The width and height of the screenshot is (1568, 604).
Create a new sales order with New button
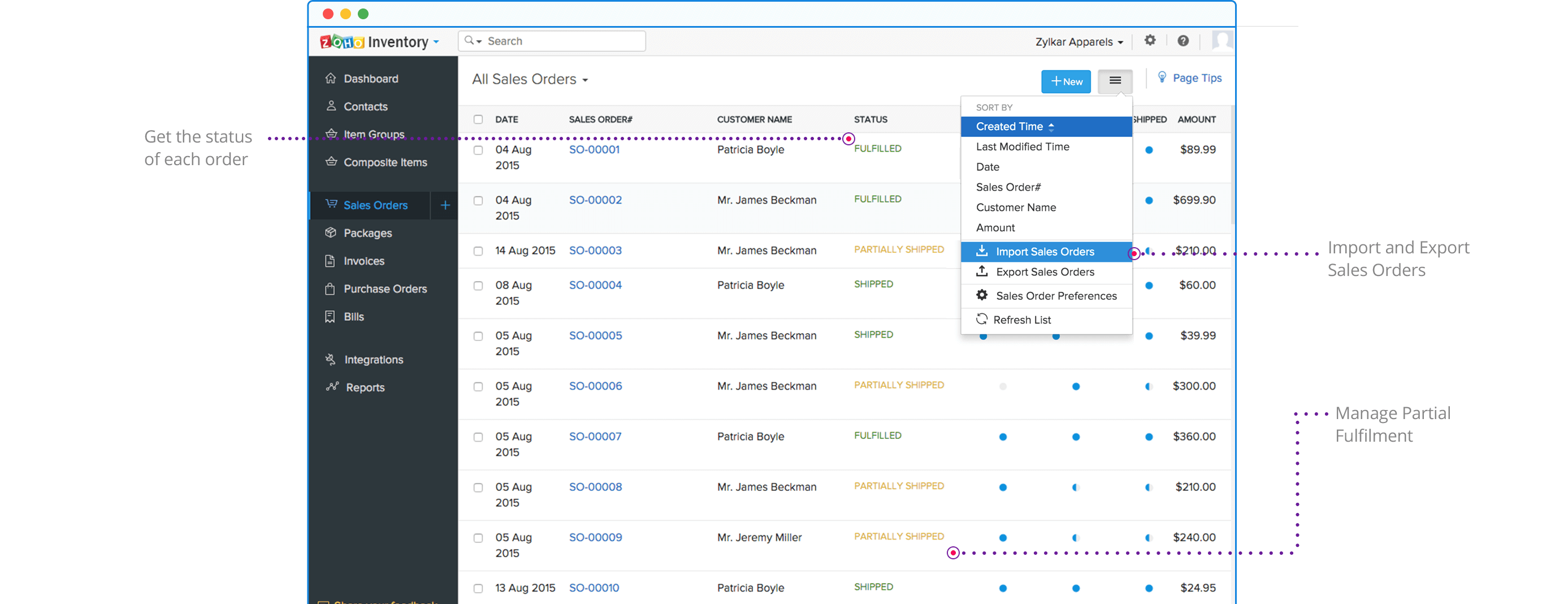(x=1066, y=81)
